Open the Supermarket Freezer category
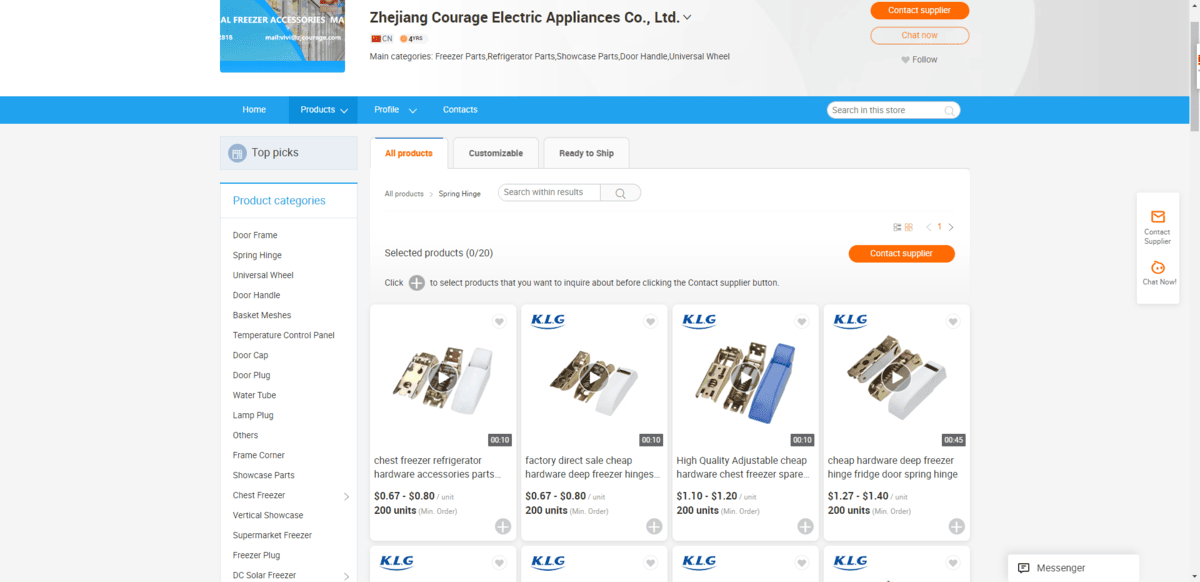 272,536
